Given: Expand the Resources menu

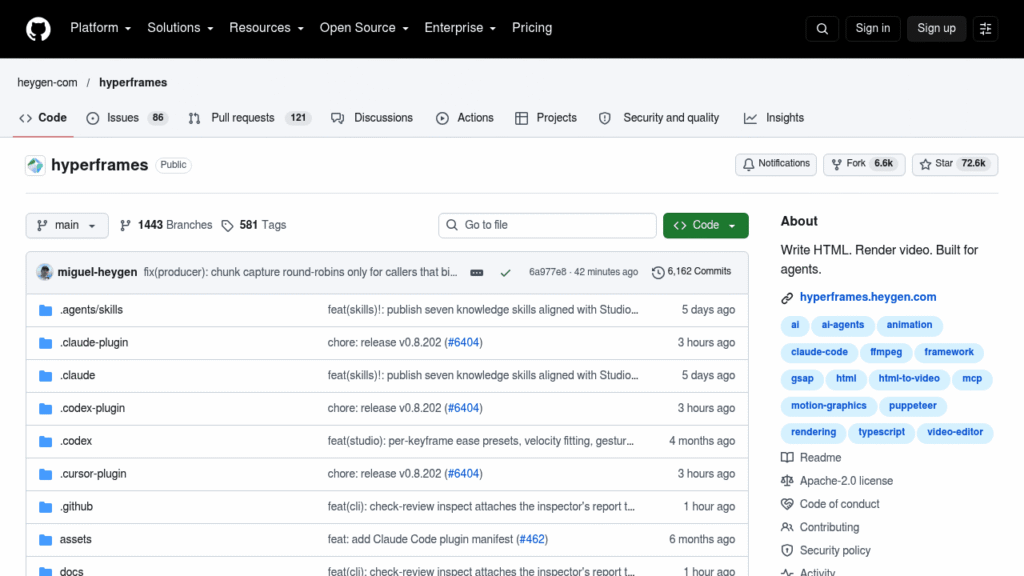Looking at the screenshot, I should pyautogui.click(x=266, y=28).
